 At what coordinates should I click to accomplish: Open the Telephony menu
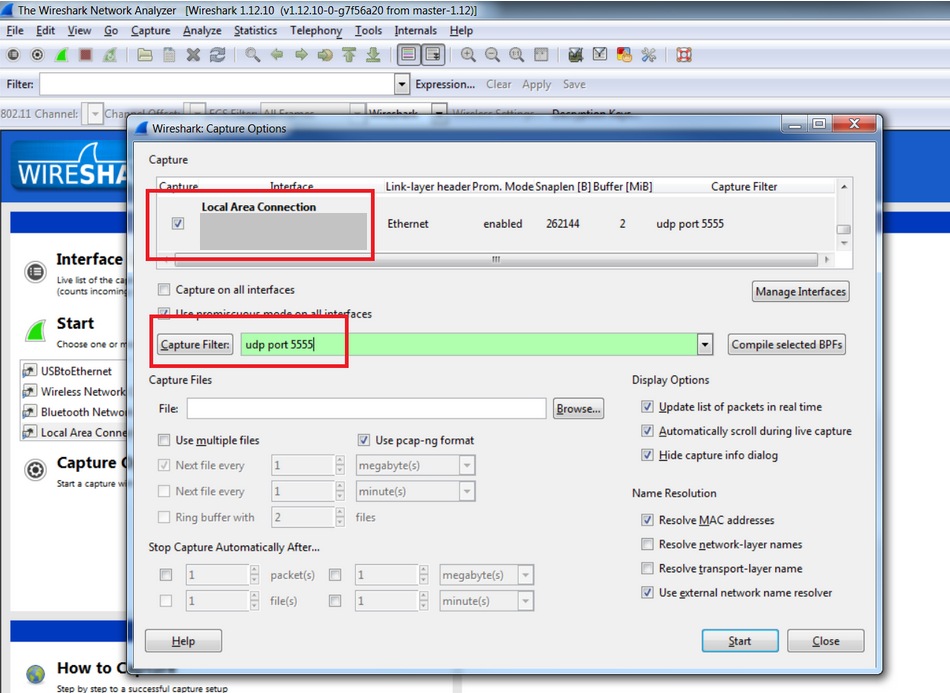[x=315, y=30]
